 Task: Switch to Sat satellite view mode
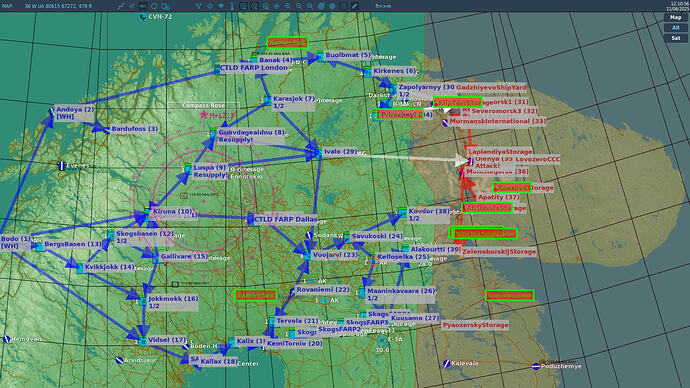pos(675,38)
